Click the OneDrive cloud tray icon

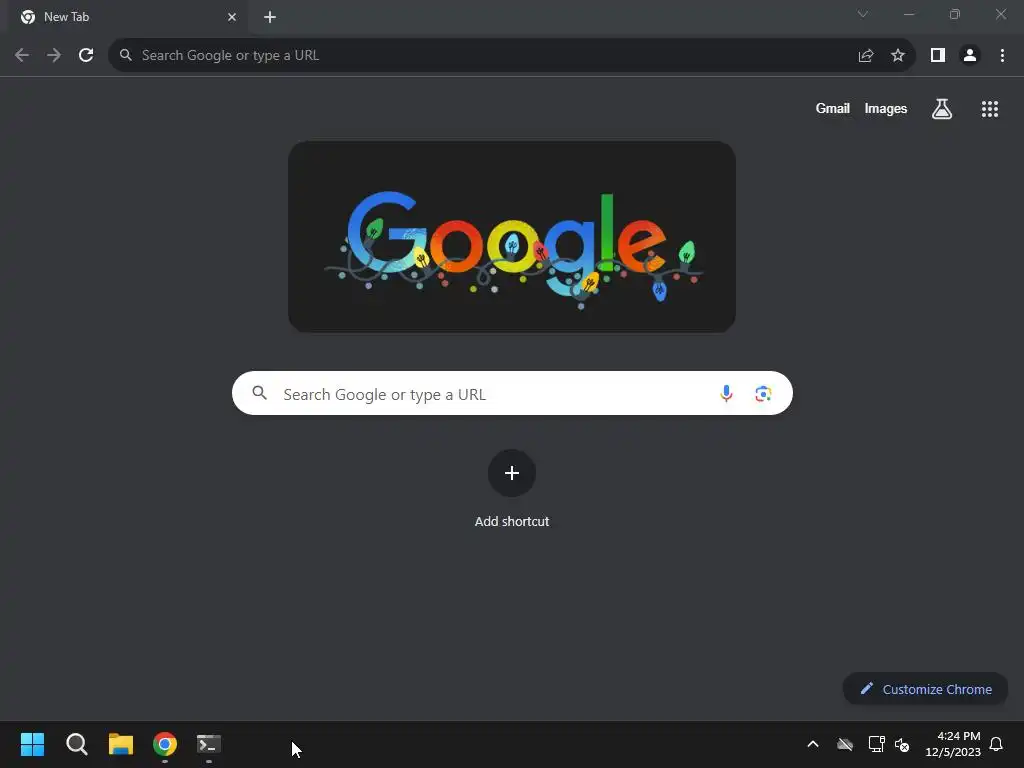pos(845,744)
